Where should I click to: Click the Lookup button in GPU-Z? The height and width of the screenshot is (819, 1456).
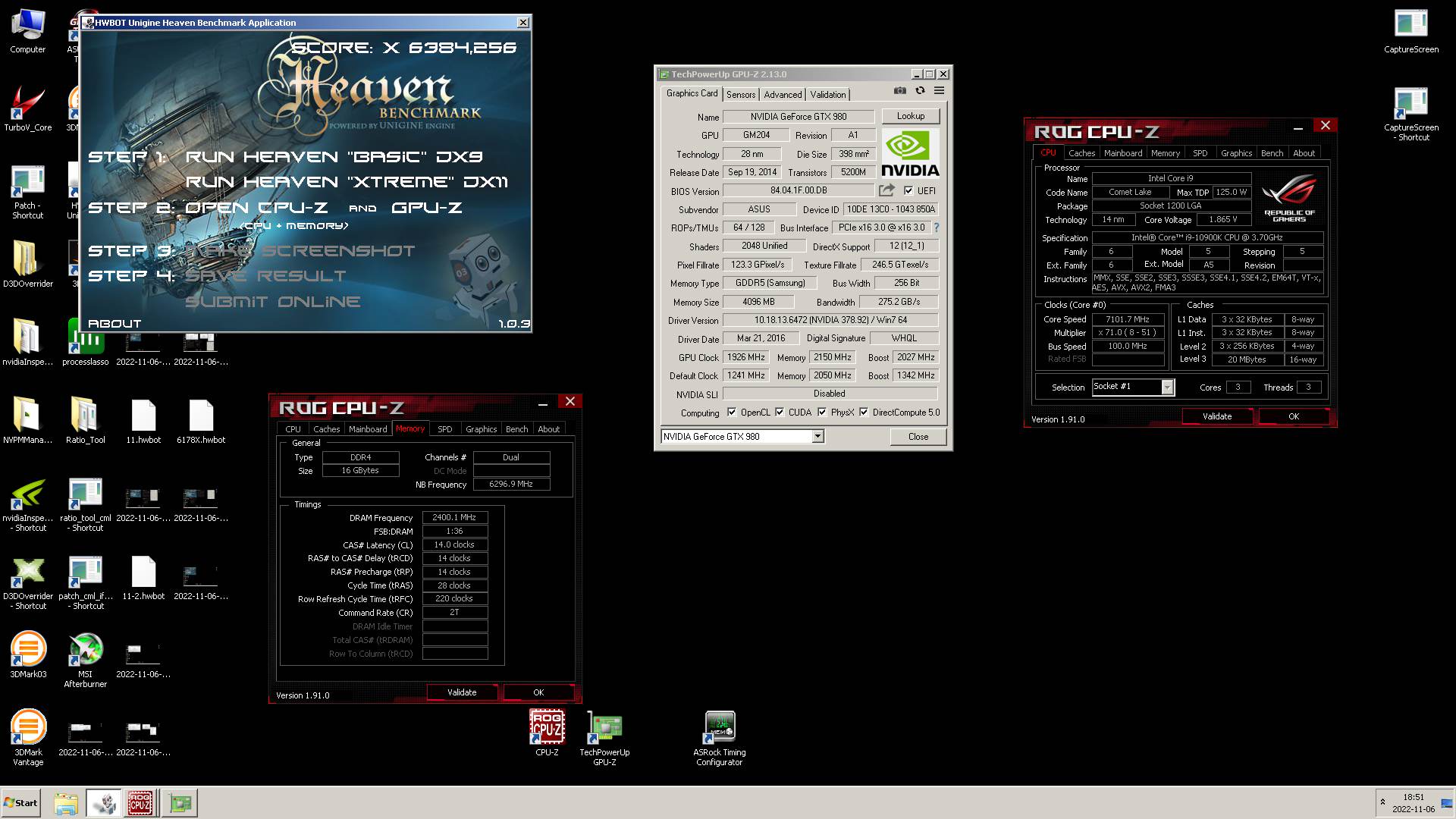tap(911, 116)
